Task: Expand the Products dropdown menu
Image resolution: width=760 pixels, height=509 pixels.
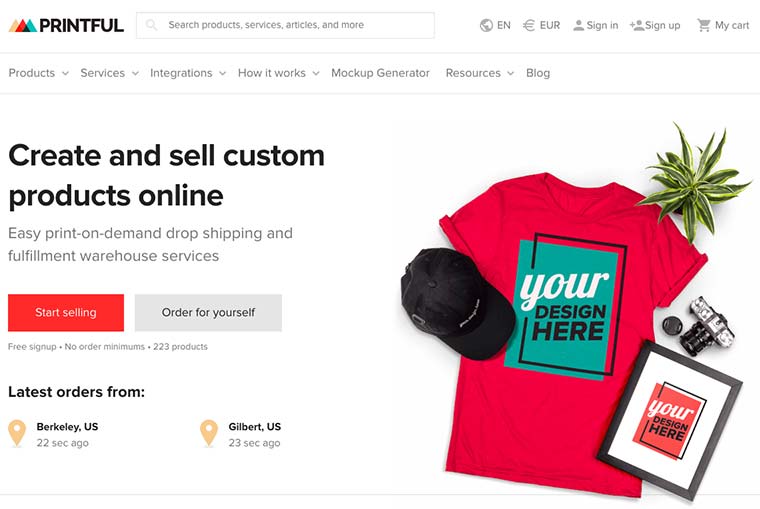Action: coord(38,73)
